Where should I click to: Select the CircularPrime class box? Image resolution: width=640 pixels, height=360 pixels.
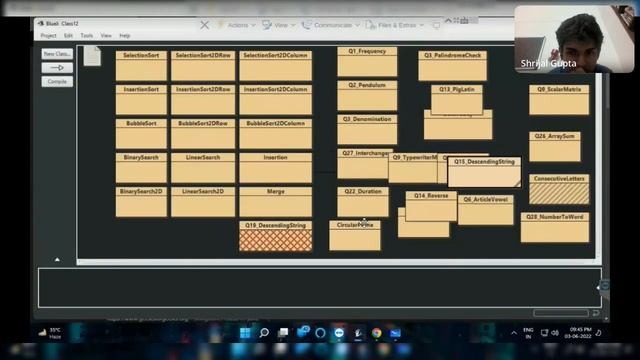(355, 236)
